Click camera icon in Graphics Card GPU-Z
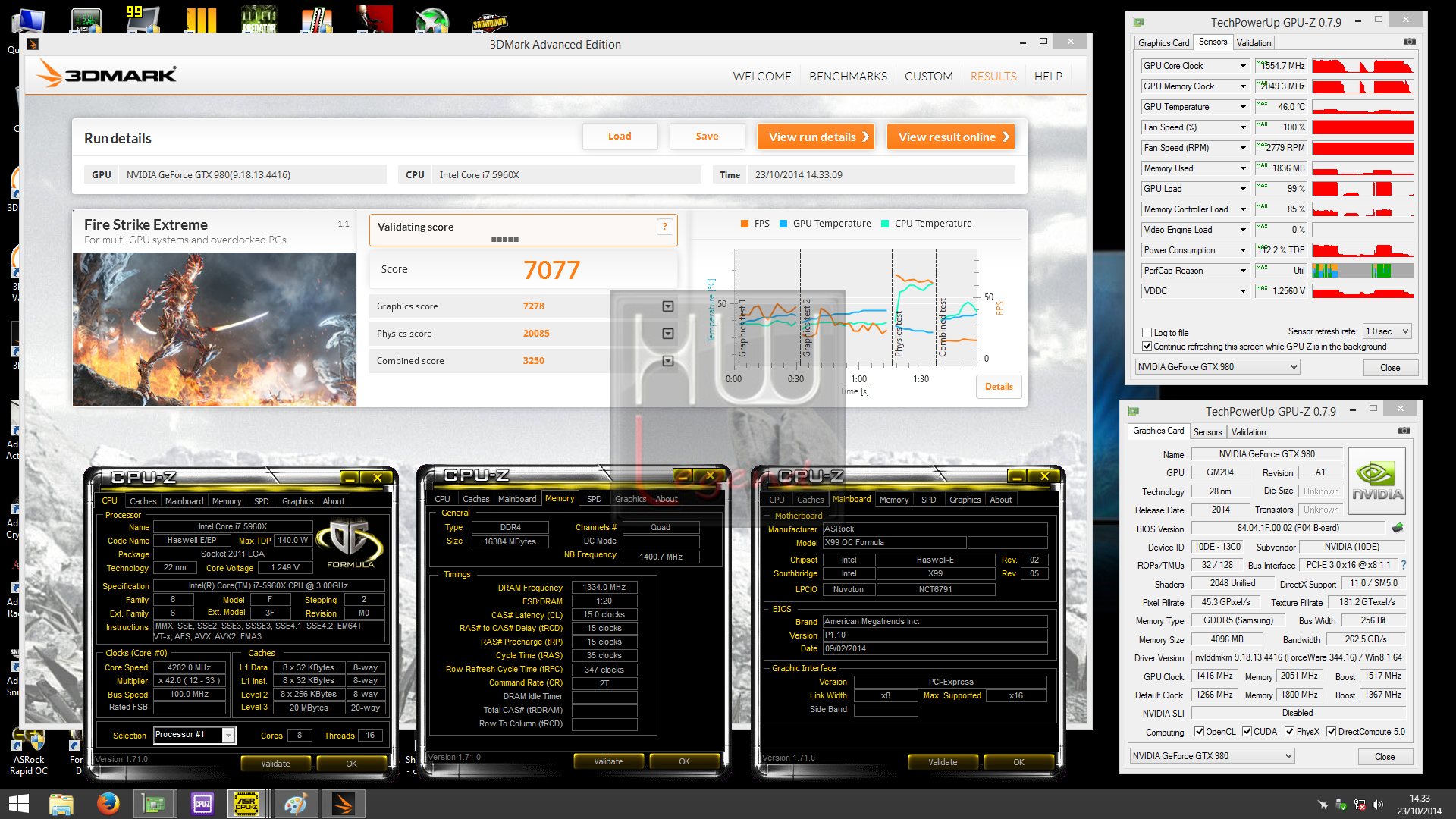Viewport: 1456px width, 819px height. click(1404, 431)
